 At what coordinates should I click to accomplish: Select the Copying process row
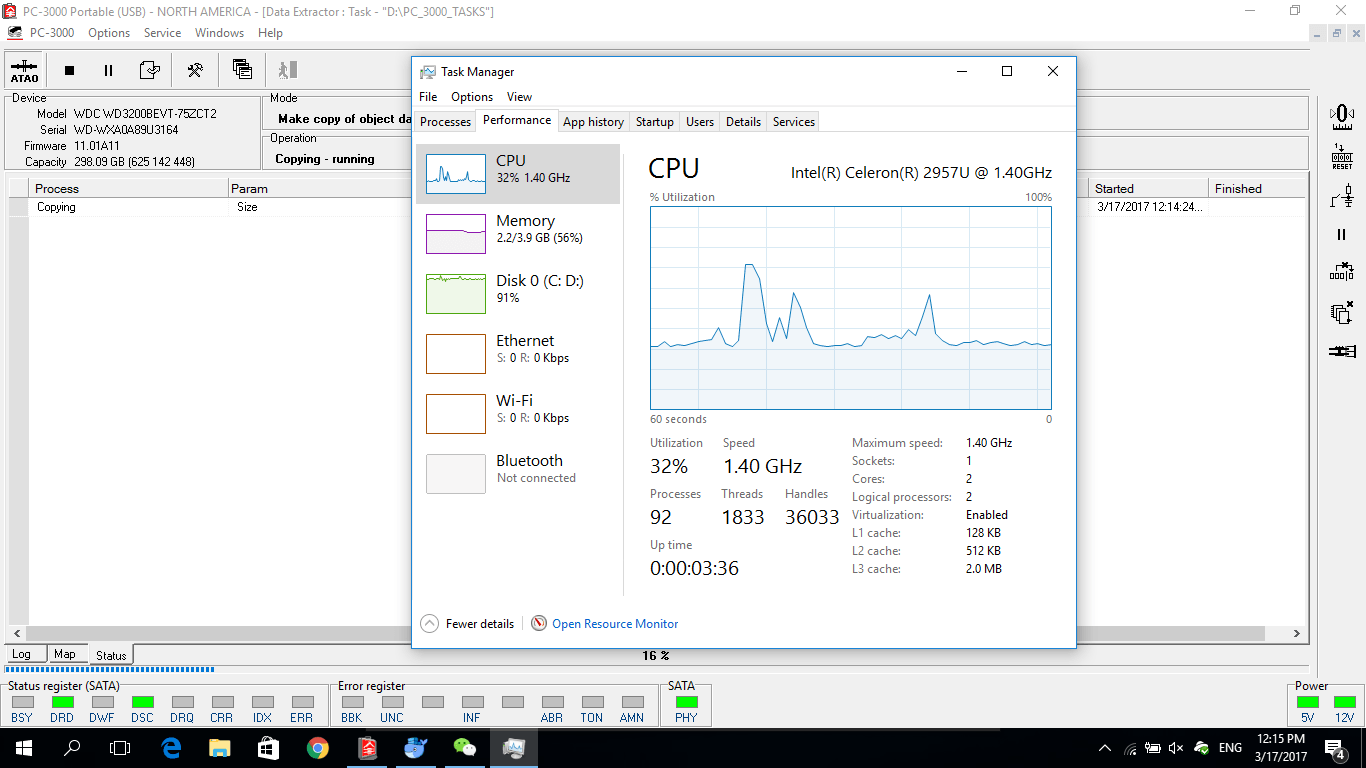coord(657,207)
